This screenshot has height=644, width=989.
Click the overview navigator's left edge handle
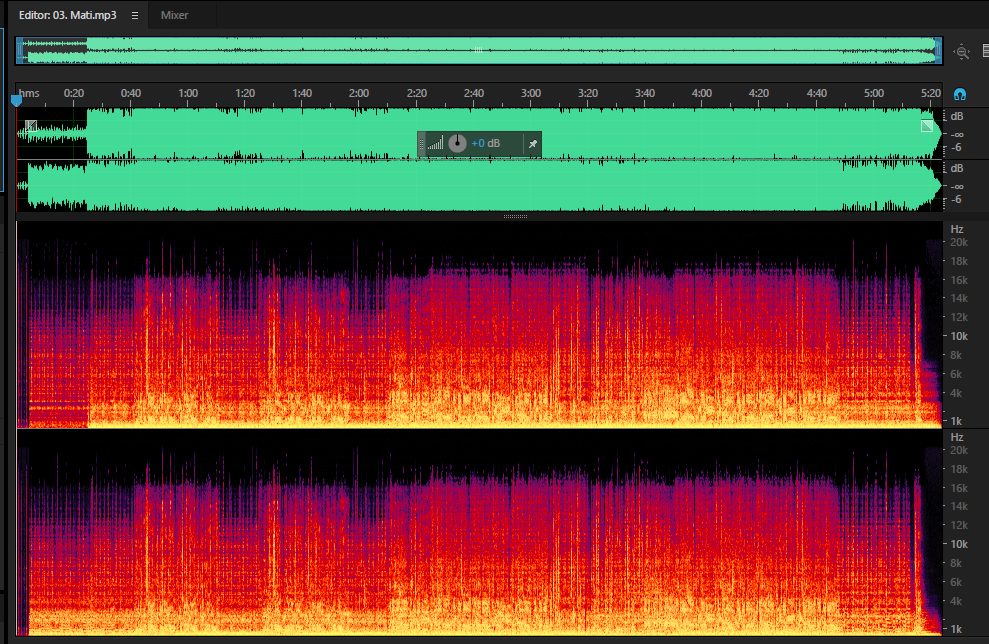pos(20,50)
